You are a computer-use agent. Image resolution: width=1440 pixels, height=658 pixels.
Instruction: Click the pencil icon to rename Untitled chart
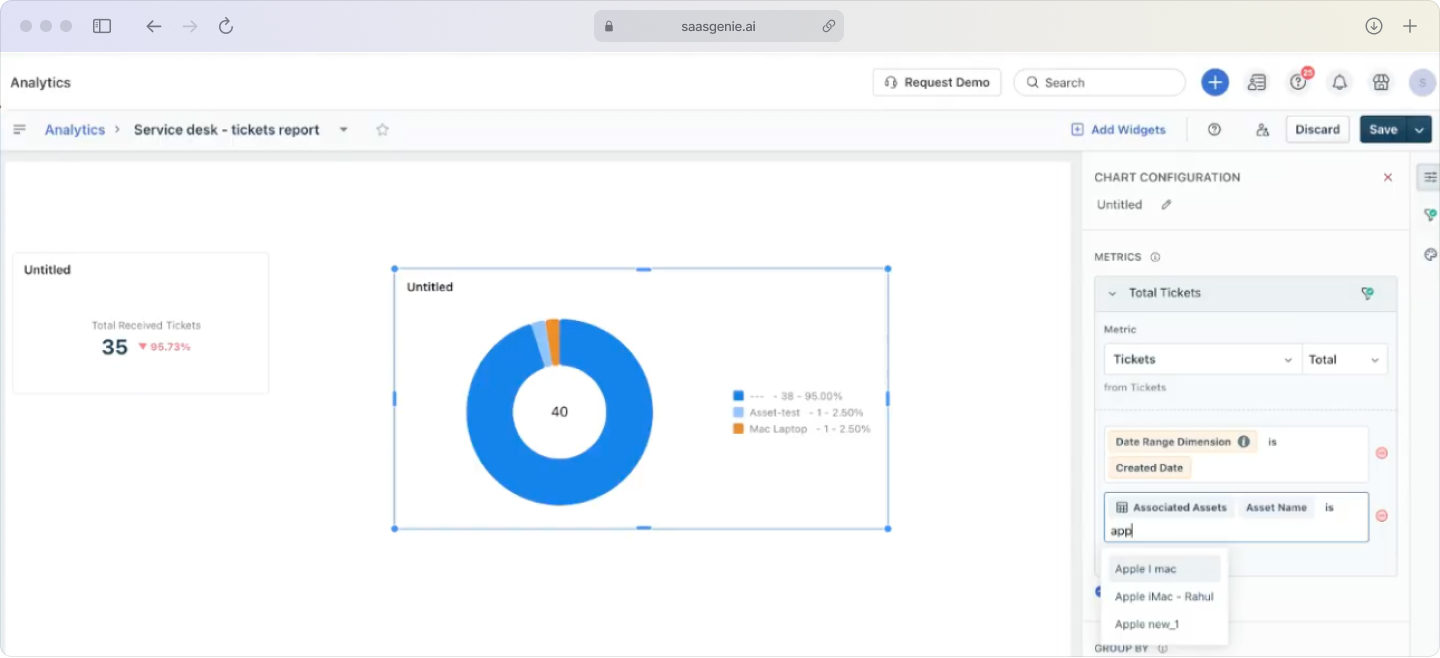coord(1166,204)
